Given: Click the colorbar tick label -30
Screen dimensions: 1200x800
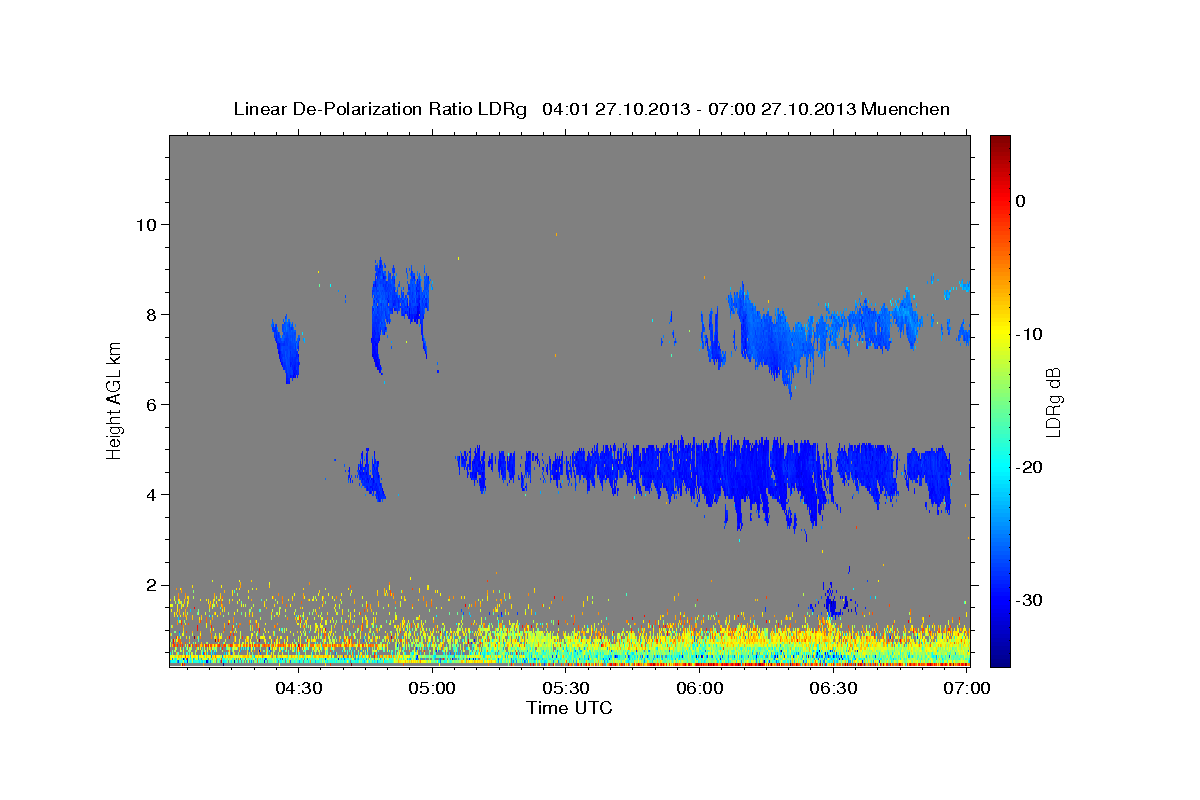Looking at the screenshot, I should pyautogui.click(x=1029, y=600).
